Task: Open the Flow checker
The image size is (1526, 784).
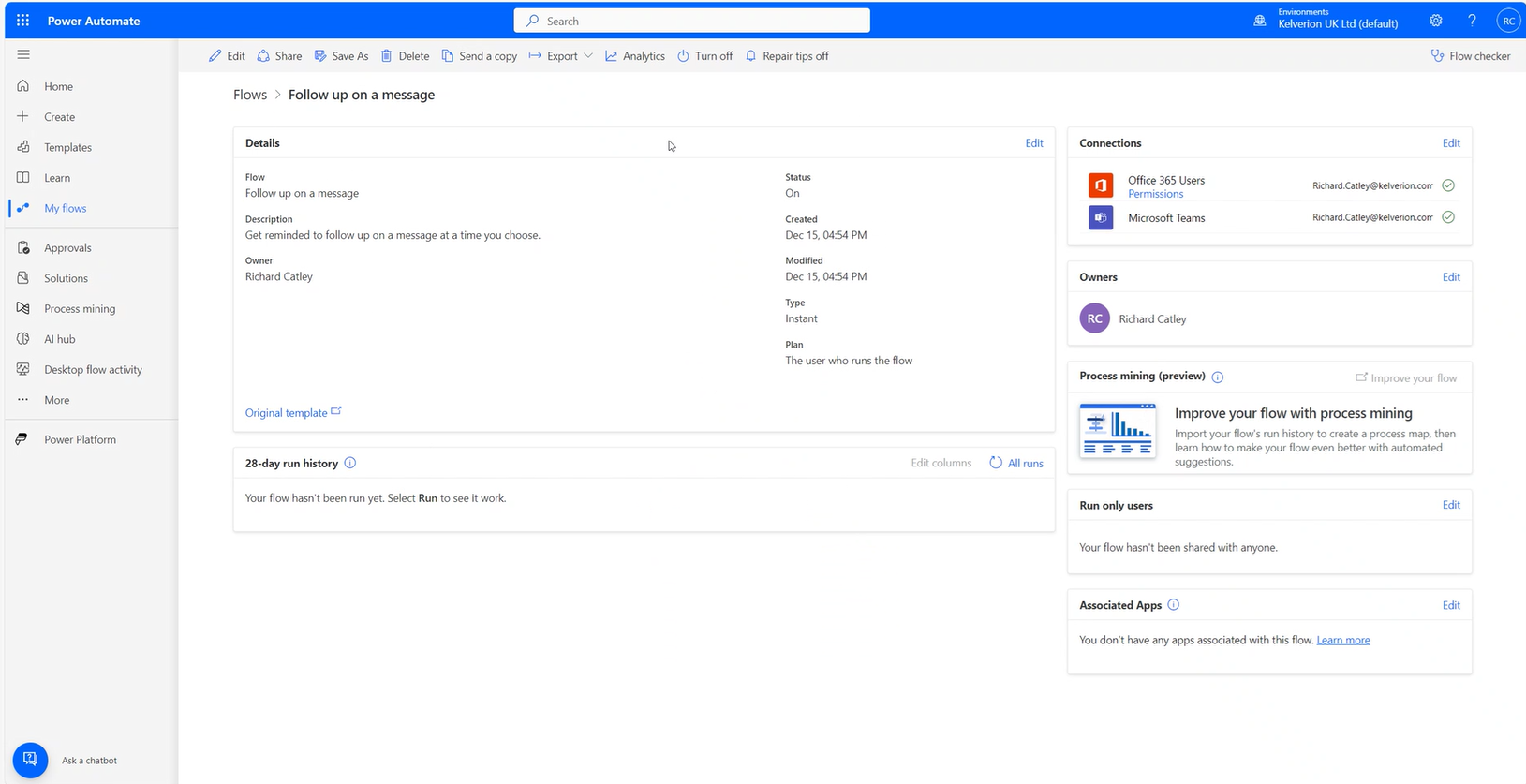Action: (x=1471, y=56)
